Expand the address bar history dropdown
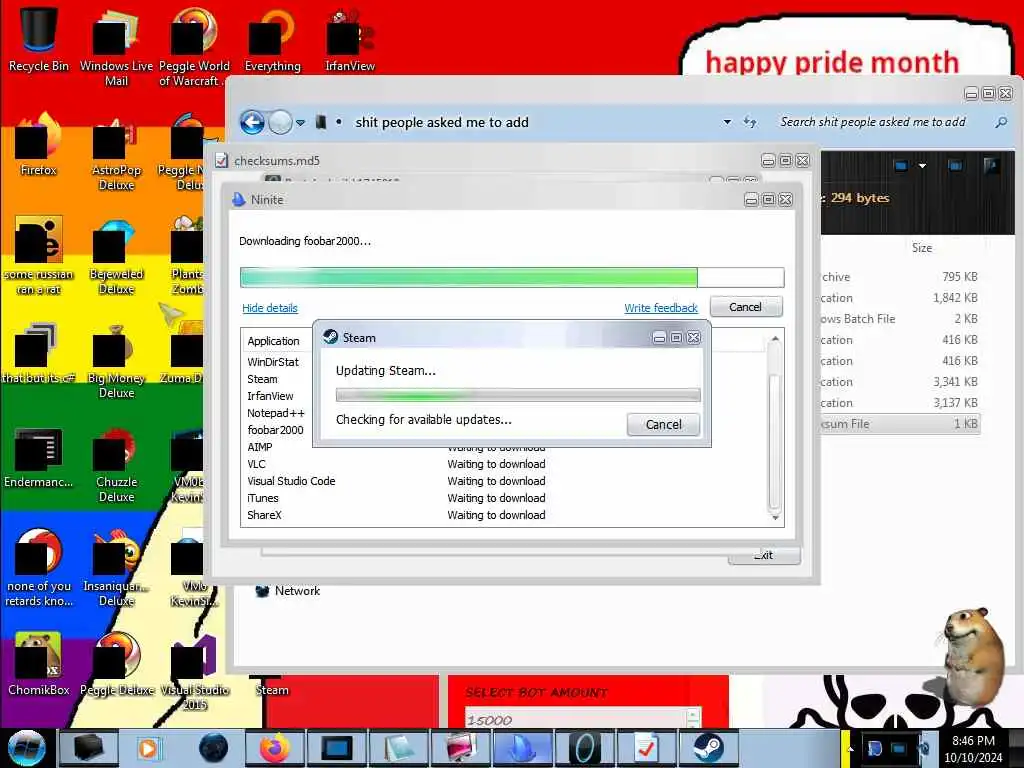Viewport: 1024px width, 768px height. pos(727,122)
